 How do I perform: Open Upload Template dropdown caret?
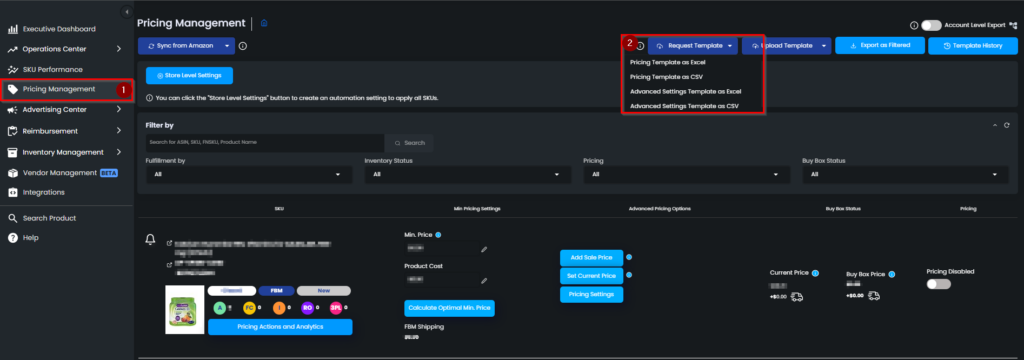point(825,46)
